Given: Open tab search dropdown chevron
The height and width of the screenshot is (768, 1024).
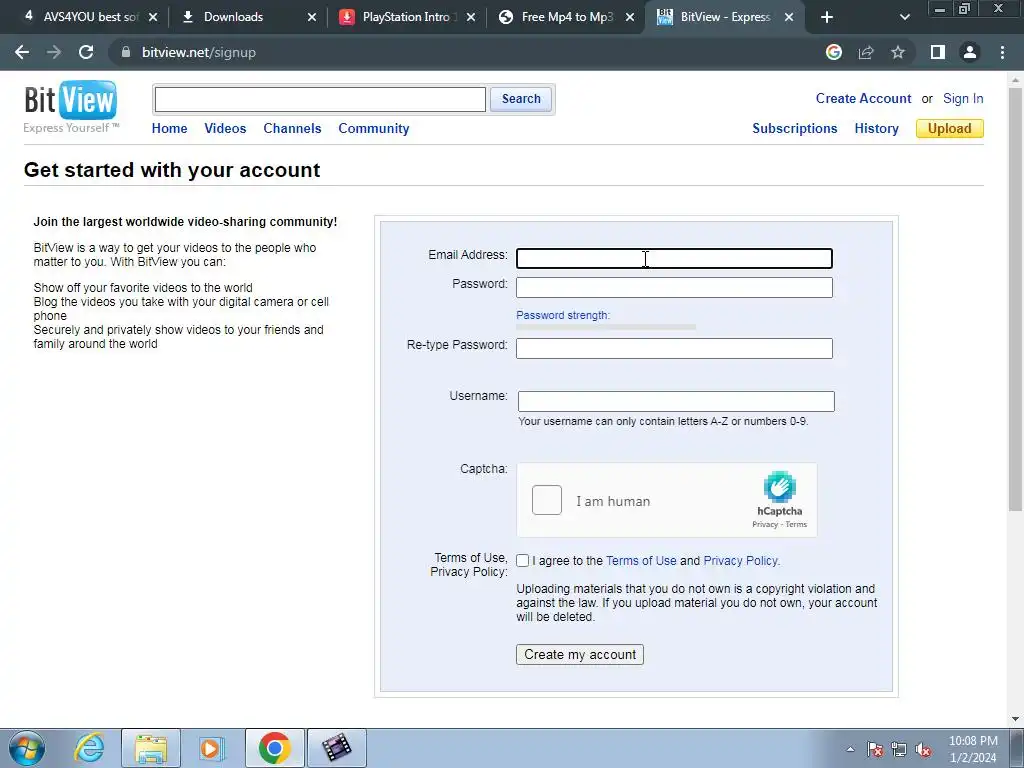Looking at the screenshot, I should 904,17.
